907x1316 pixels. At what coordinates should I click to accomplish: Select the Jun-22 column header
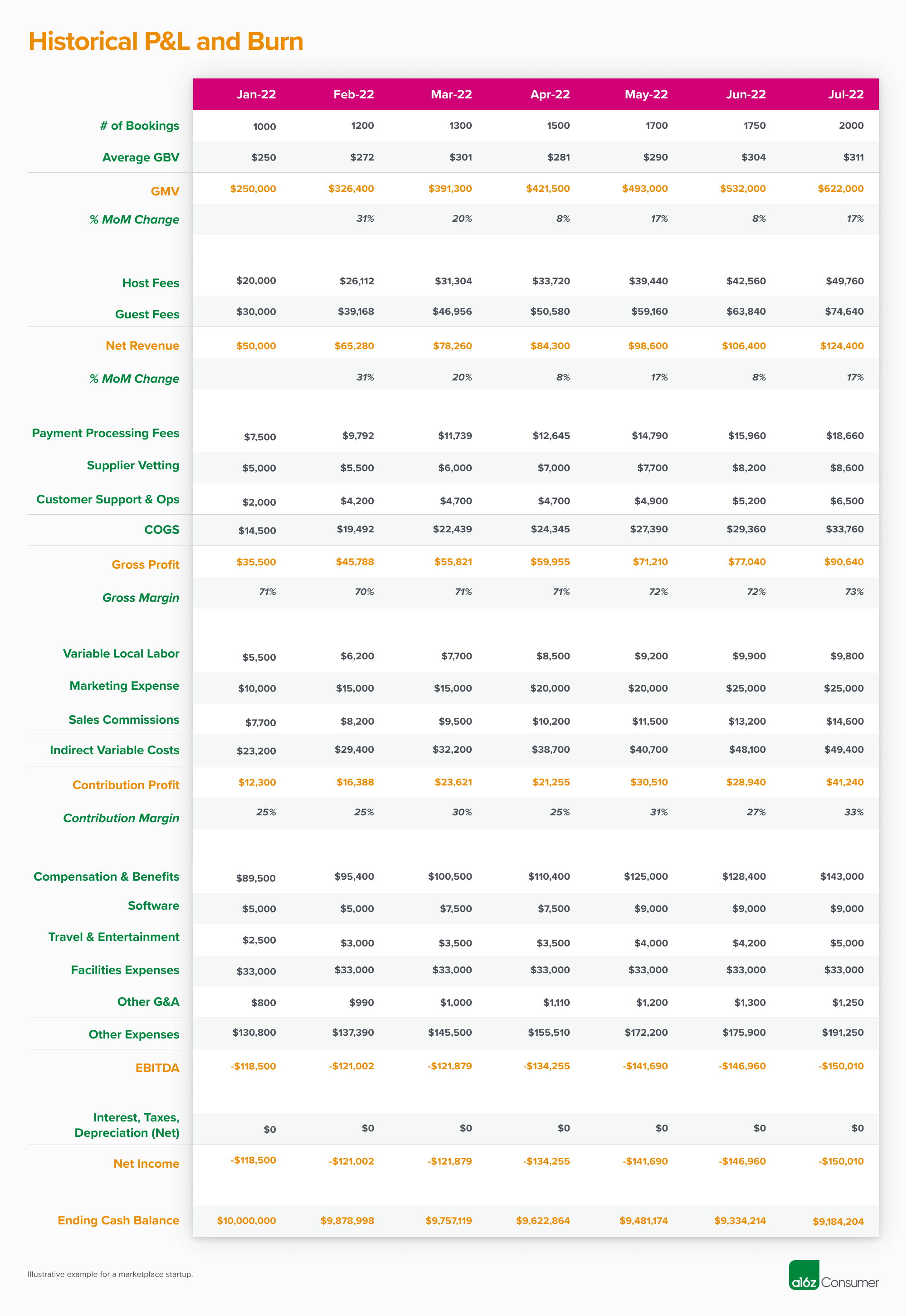pyautogui.click(x=746, y=94)
